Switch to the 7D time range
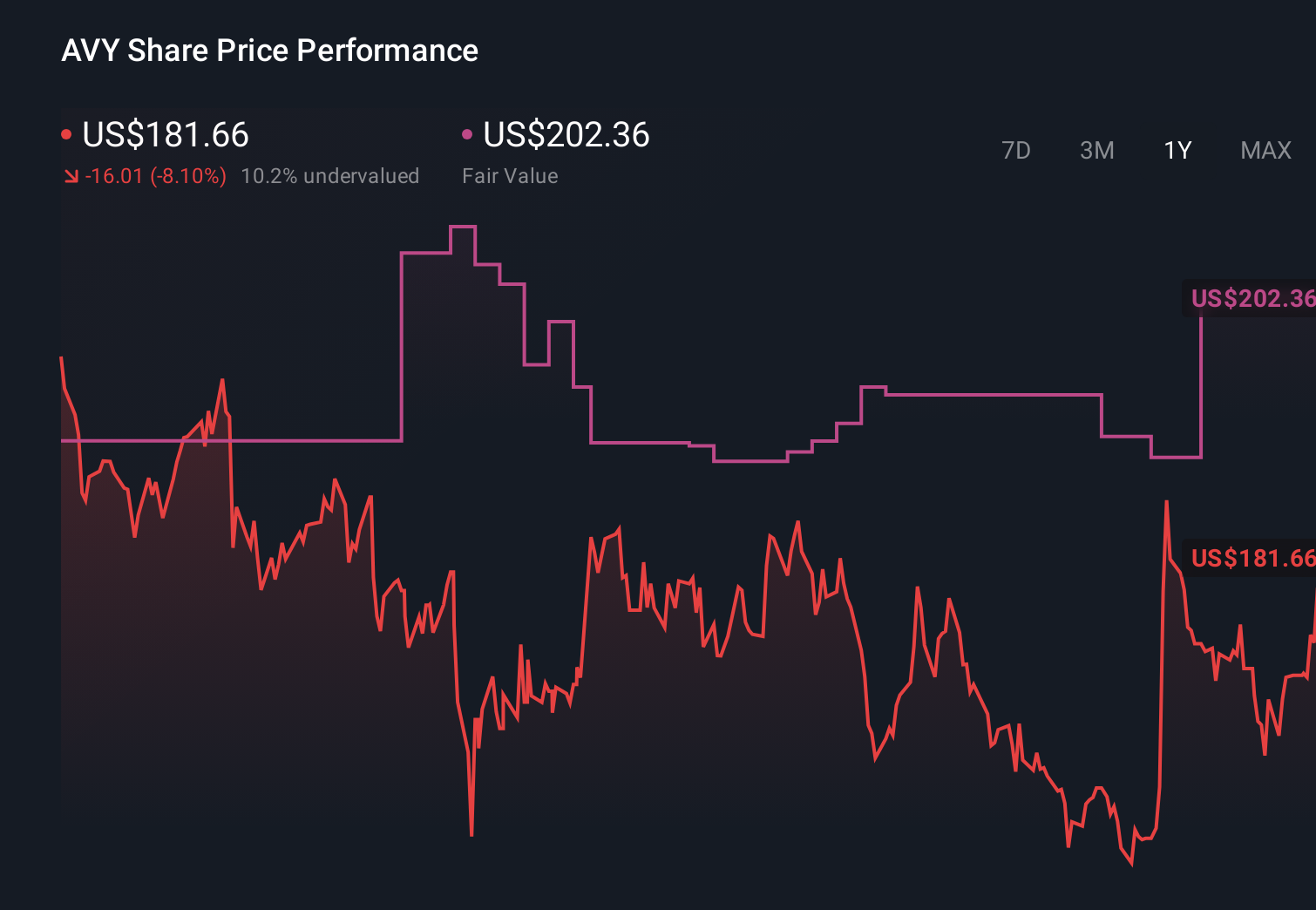The image size is (1316, 910). tap(1017, 150)
